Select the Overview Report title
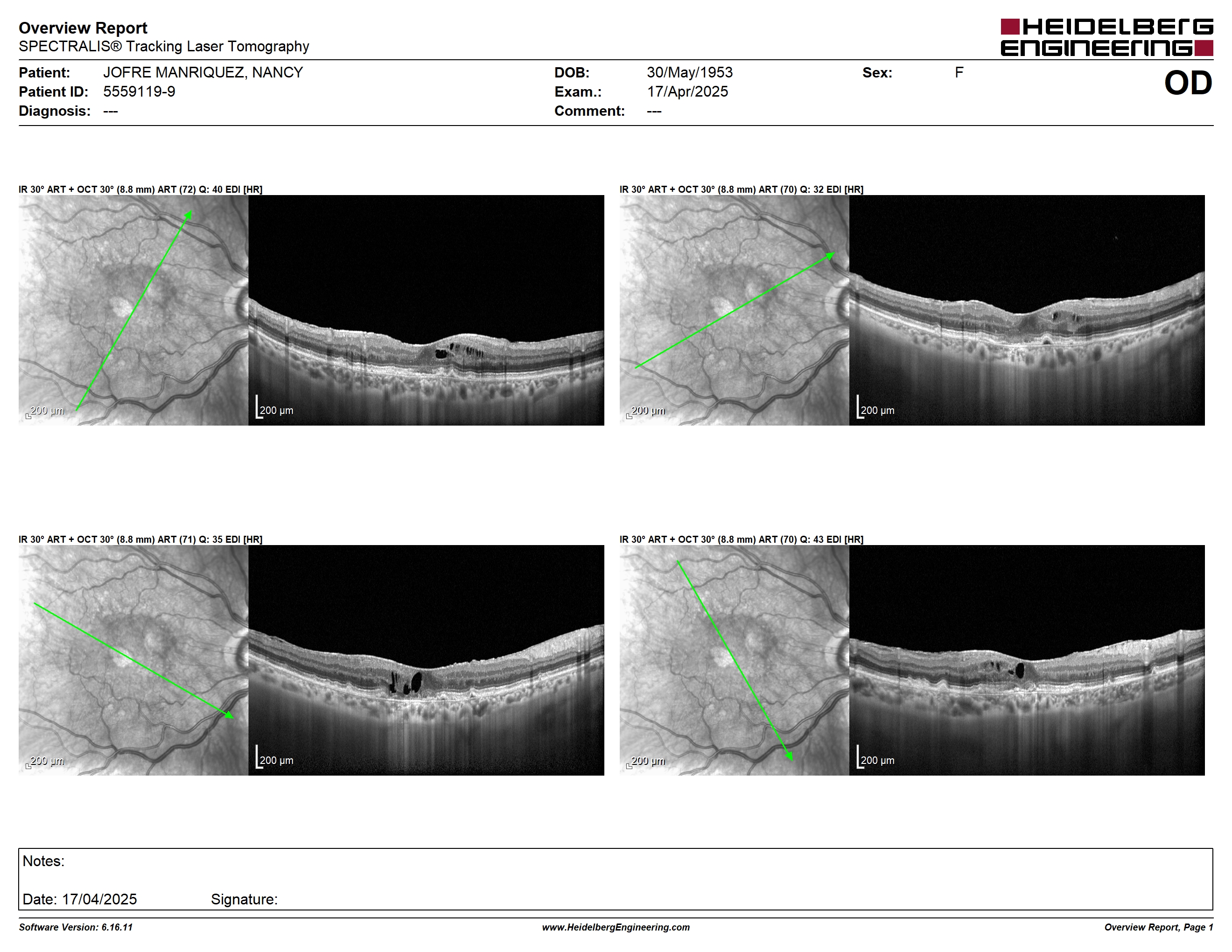The width and height of the screenshot is (1232, 952). coord(83,28)
